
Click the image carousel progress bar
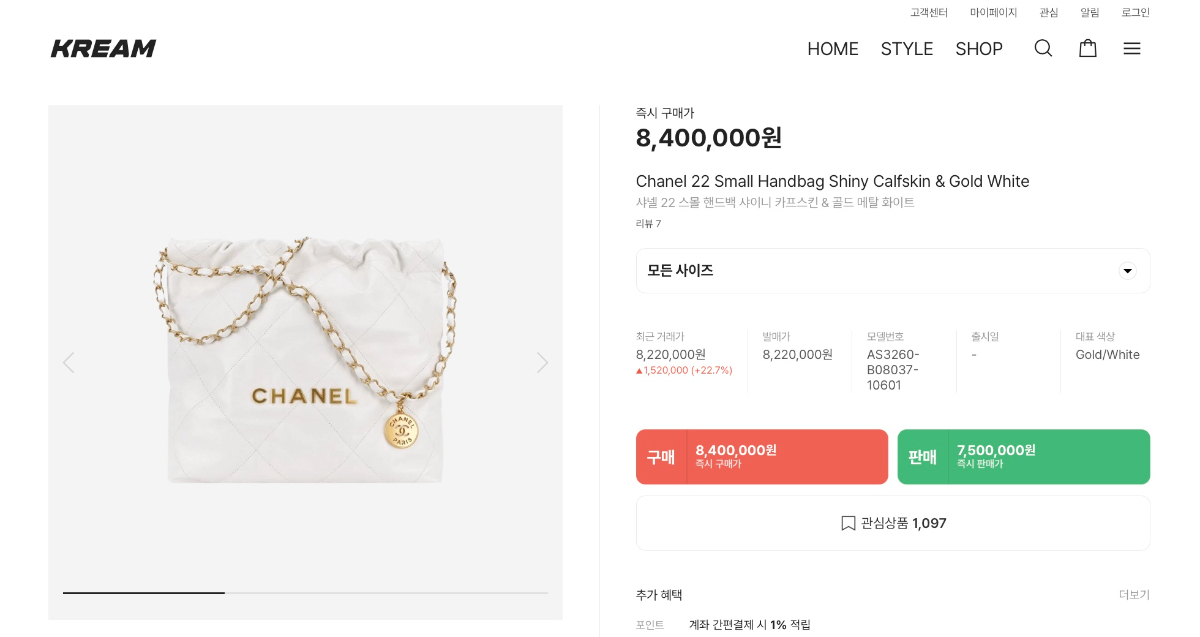pos(305,593)
